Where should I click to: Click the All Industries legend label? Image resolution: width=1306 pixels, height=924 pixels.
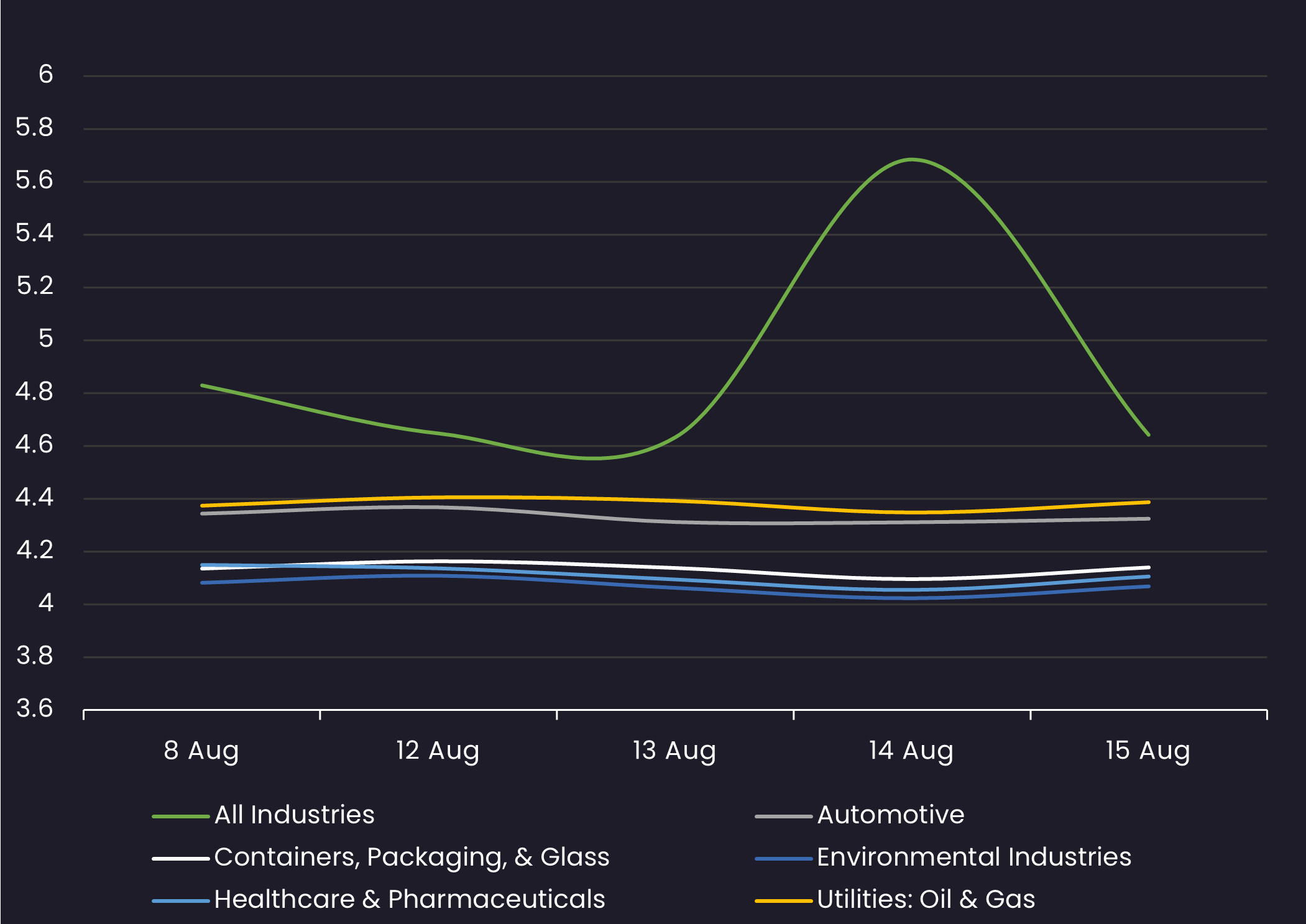point(294,815)
